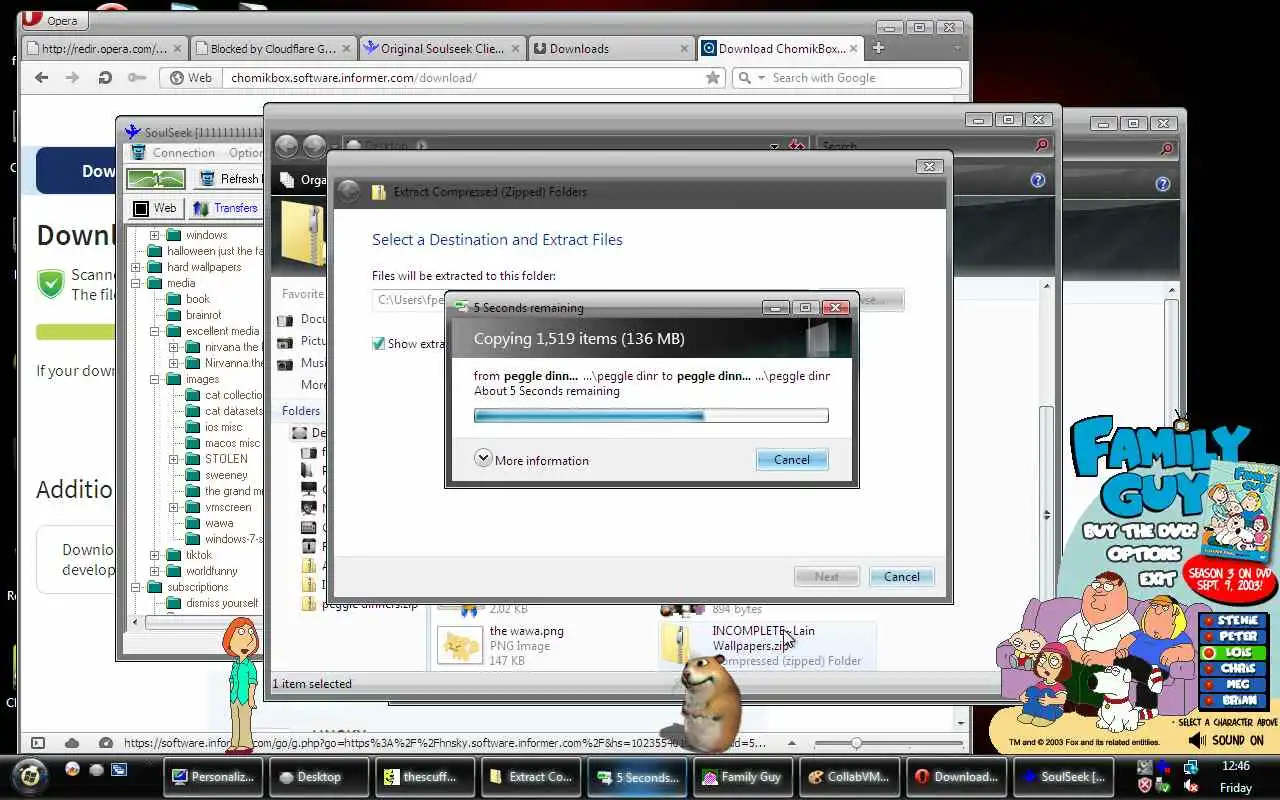Image resolution: width=1280 pixels, height=800 pixels.
Task: Expand the hard wallpapers folder
Action: pos(136,267)
